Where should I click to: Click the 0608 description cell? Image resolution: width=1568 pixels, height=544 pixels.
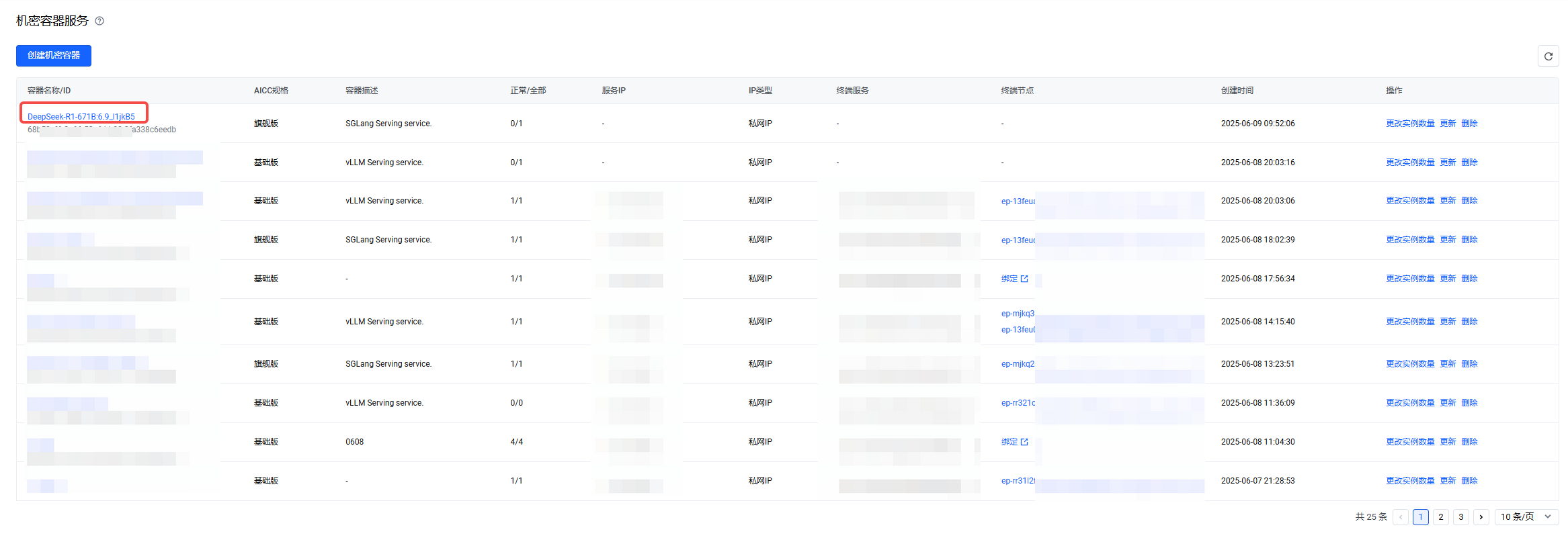tap(355, 442)
